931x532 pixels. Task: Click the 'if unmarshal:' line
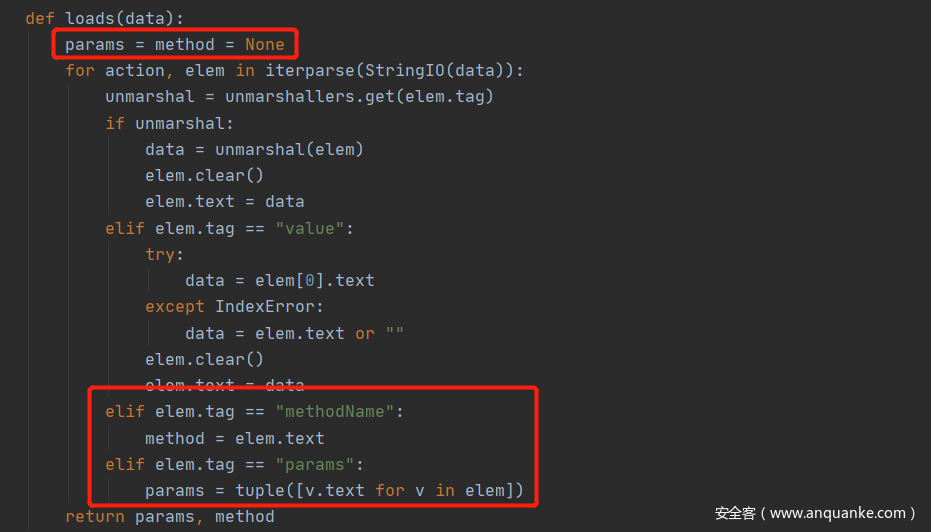pos(170,124)
